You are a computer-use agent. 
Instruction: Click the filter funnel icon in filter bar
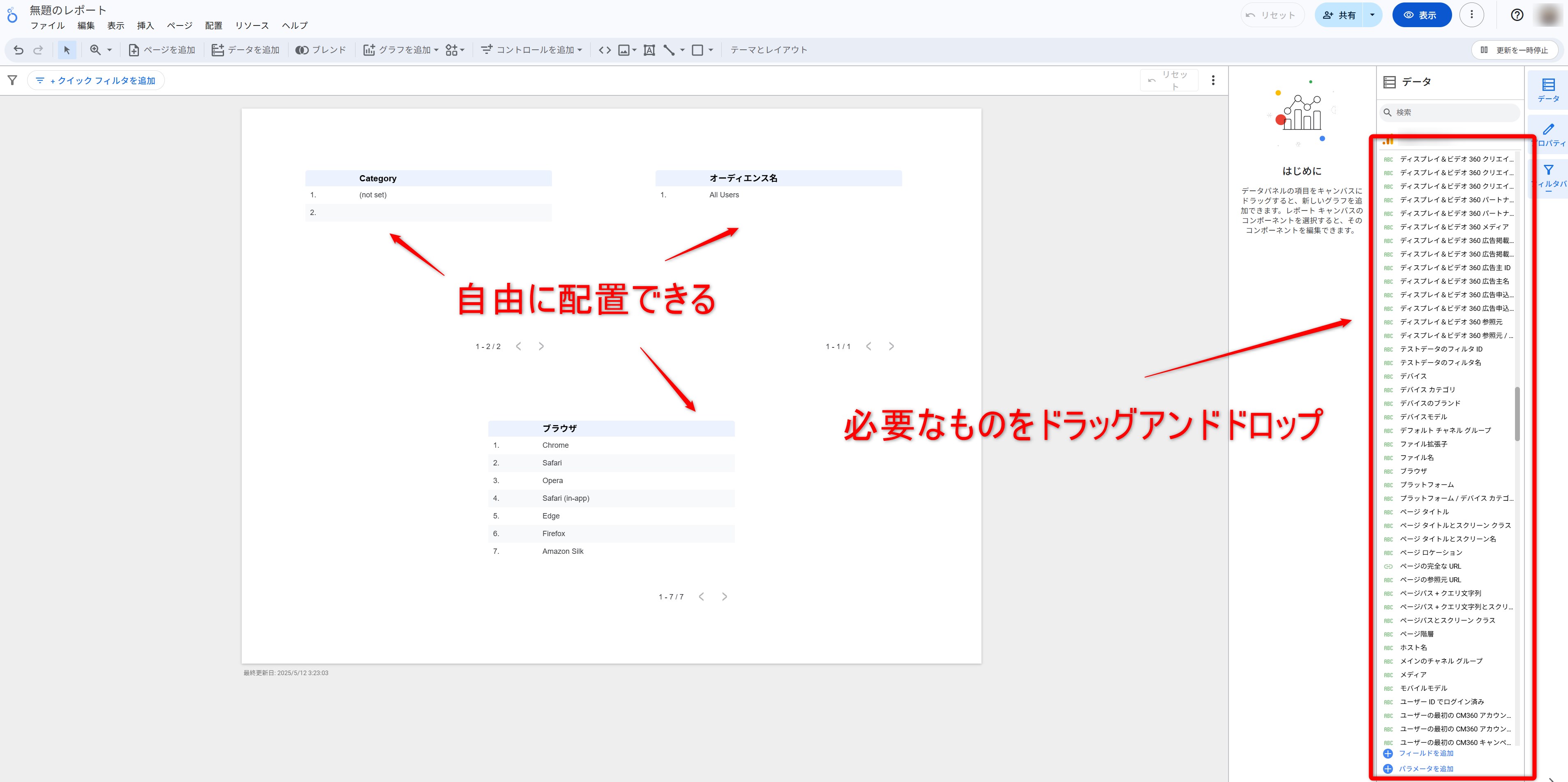(12, 80)
